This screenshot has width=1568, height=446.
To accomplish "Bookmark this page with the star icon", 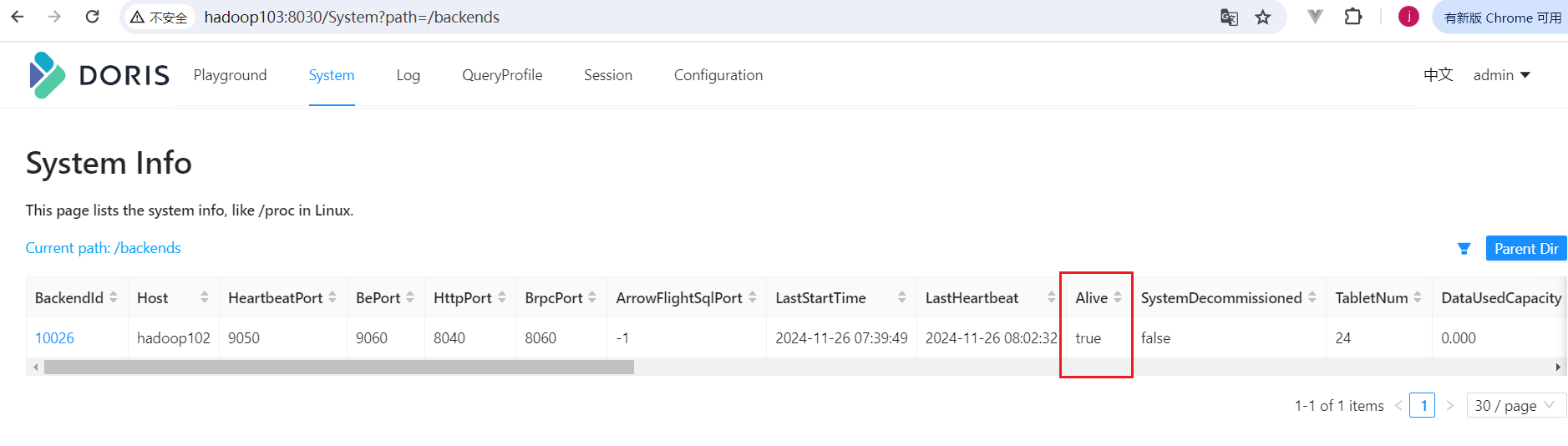I will 1263,18.
